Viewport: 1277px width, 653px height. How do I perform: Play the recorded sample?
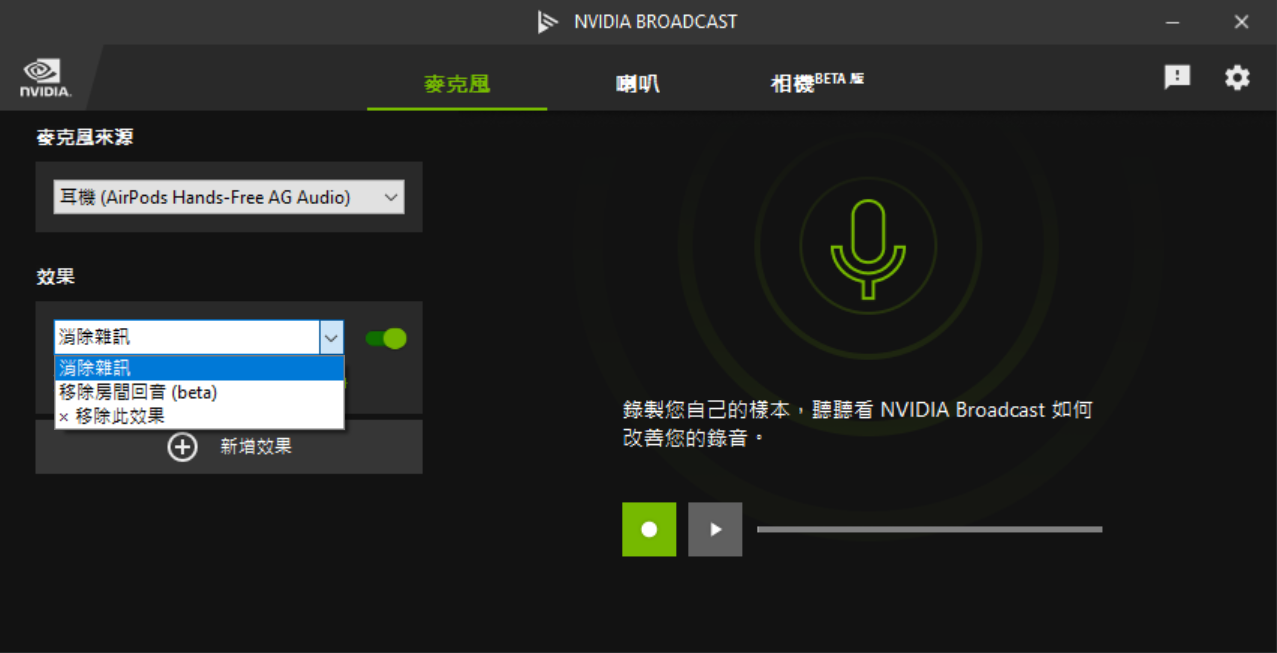tap(715, 529)
